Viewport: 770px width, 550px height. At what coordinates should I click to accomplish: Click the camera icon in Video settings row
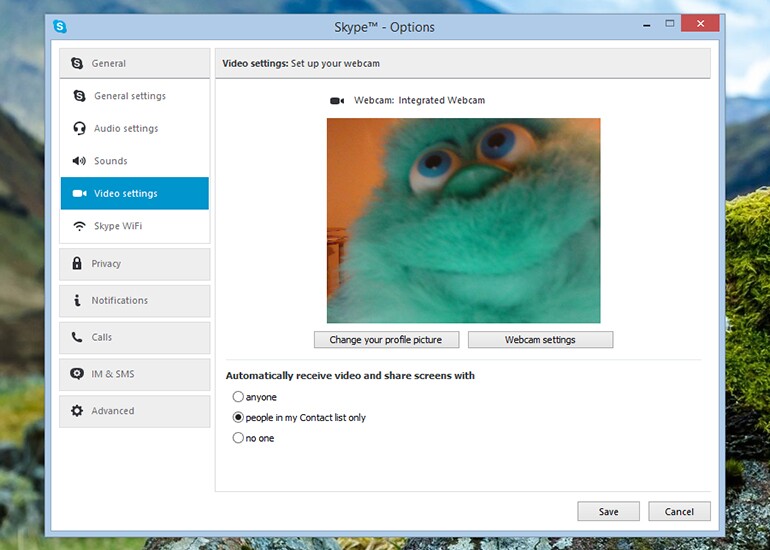tap(80, 193)
